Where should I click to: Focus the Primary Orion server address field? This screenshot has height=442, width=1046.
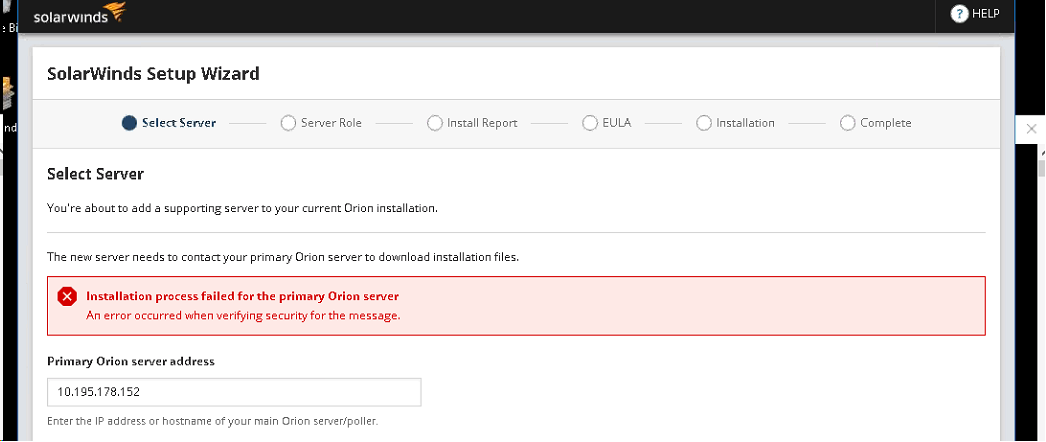pos(234,392)
